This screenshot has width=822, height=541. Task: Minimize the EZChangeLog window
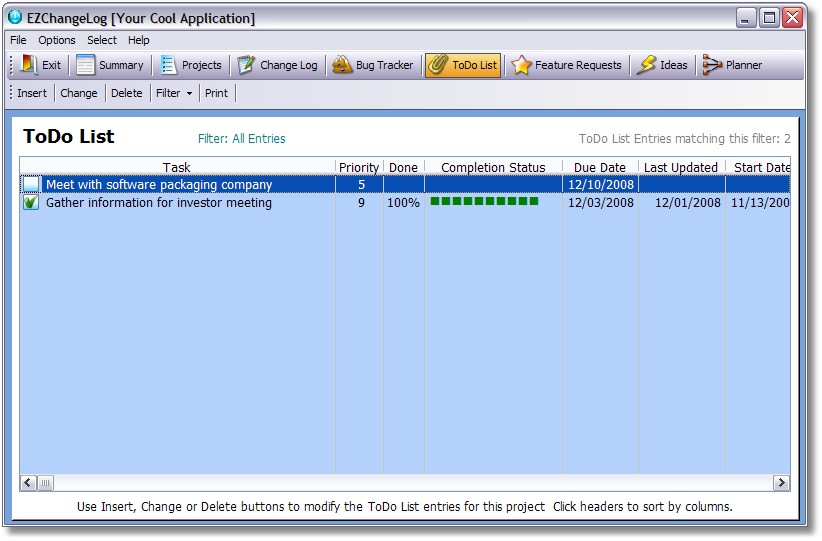click(x=745, y=18)
